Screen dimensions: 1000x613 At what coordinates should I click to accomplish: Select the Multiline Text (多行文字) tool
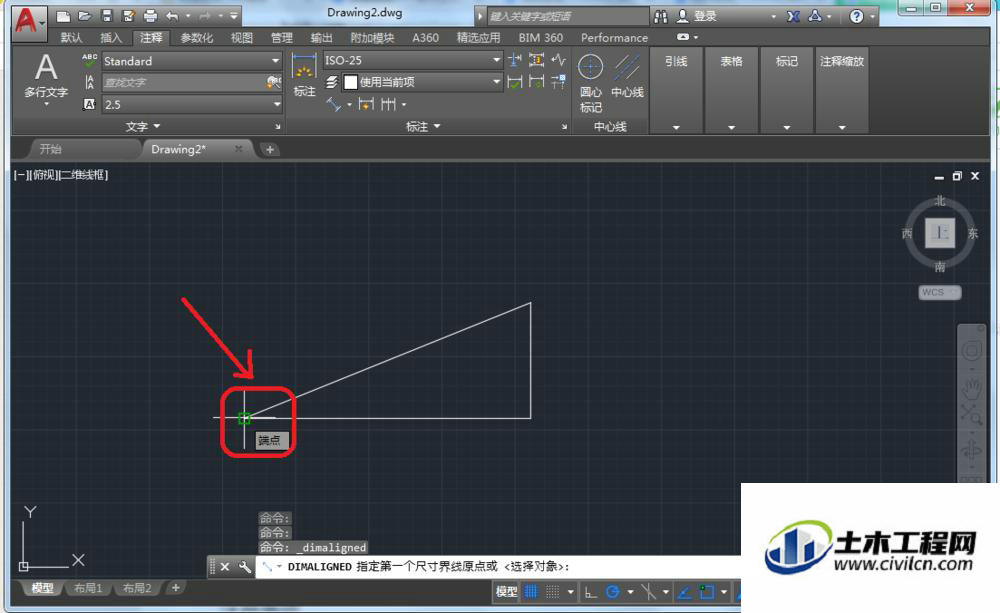click(x=45, y=77)
